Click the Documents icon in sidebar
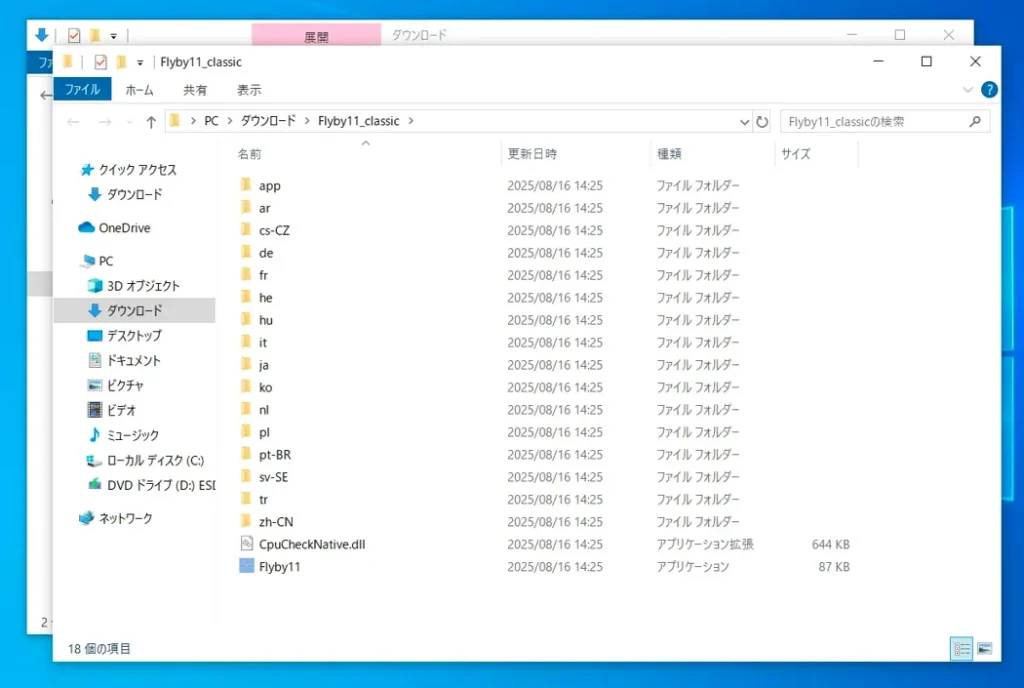The width and height of the screenshot is (1024, 688). pyautogui.click(x=95, y=360)
